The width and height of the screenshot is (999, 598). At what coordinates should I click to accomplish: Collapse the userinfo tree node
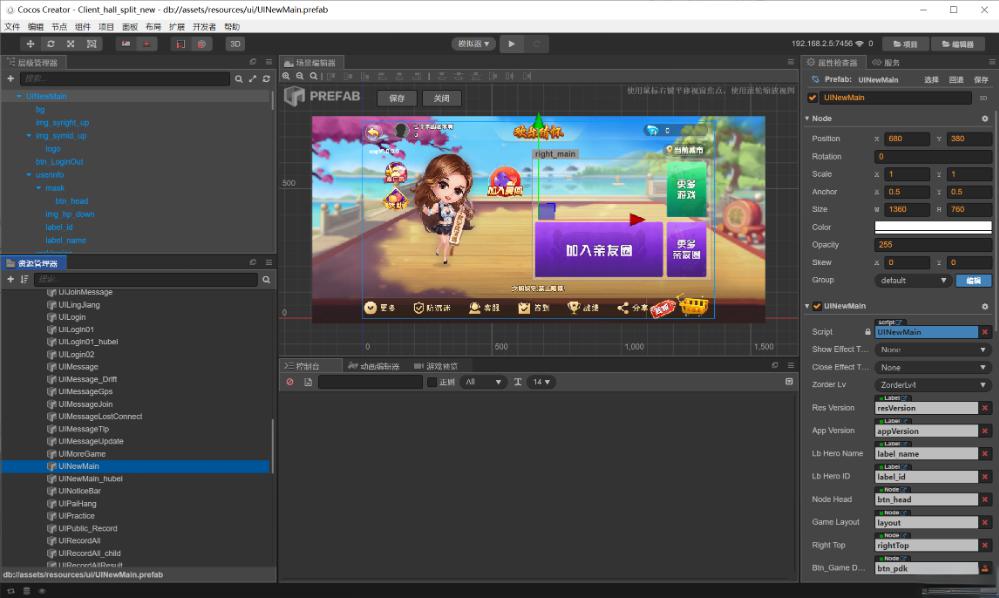pos(29,174)
